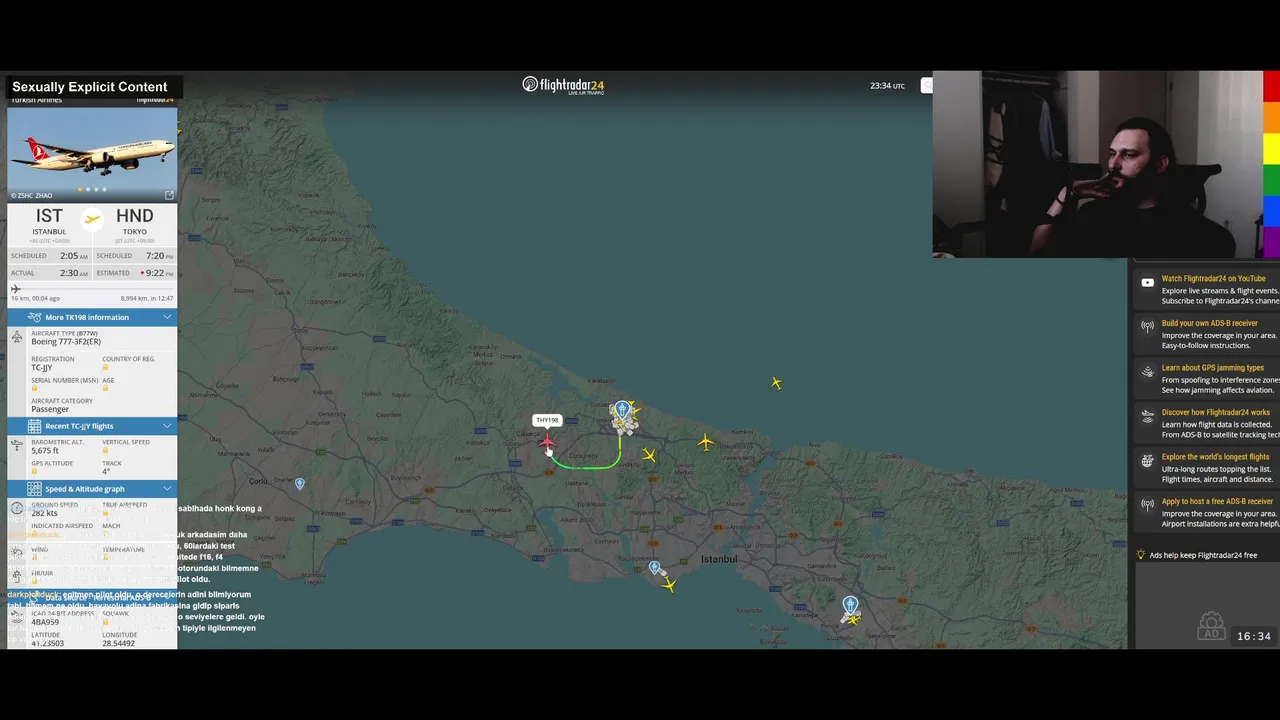This screenshot has width=1280, height=720.
Task: Open the aircraft photo in external view
Action: coord(169,195)
